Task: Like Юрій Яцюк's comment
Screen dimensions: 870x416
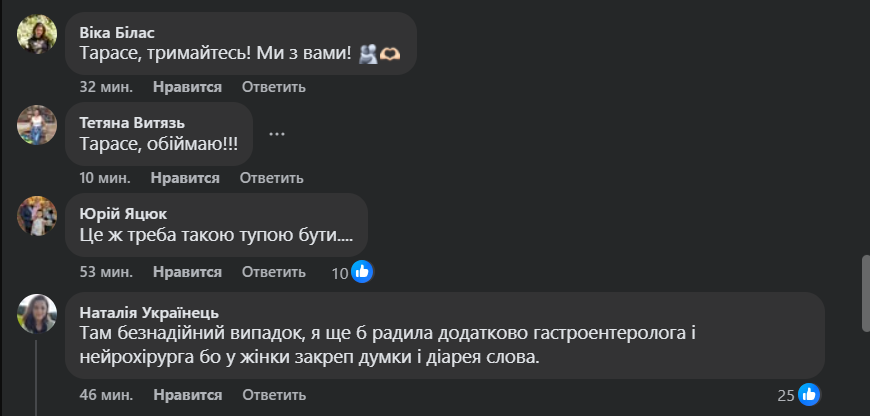Action: (x=186, y=271)
